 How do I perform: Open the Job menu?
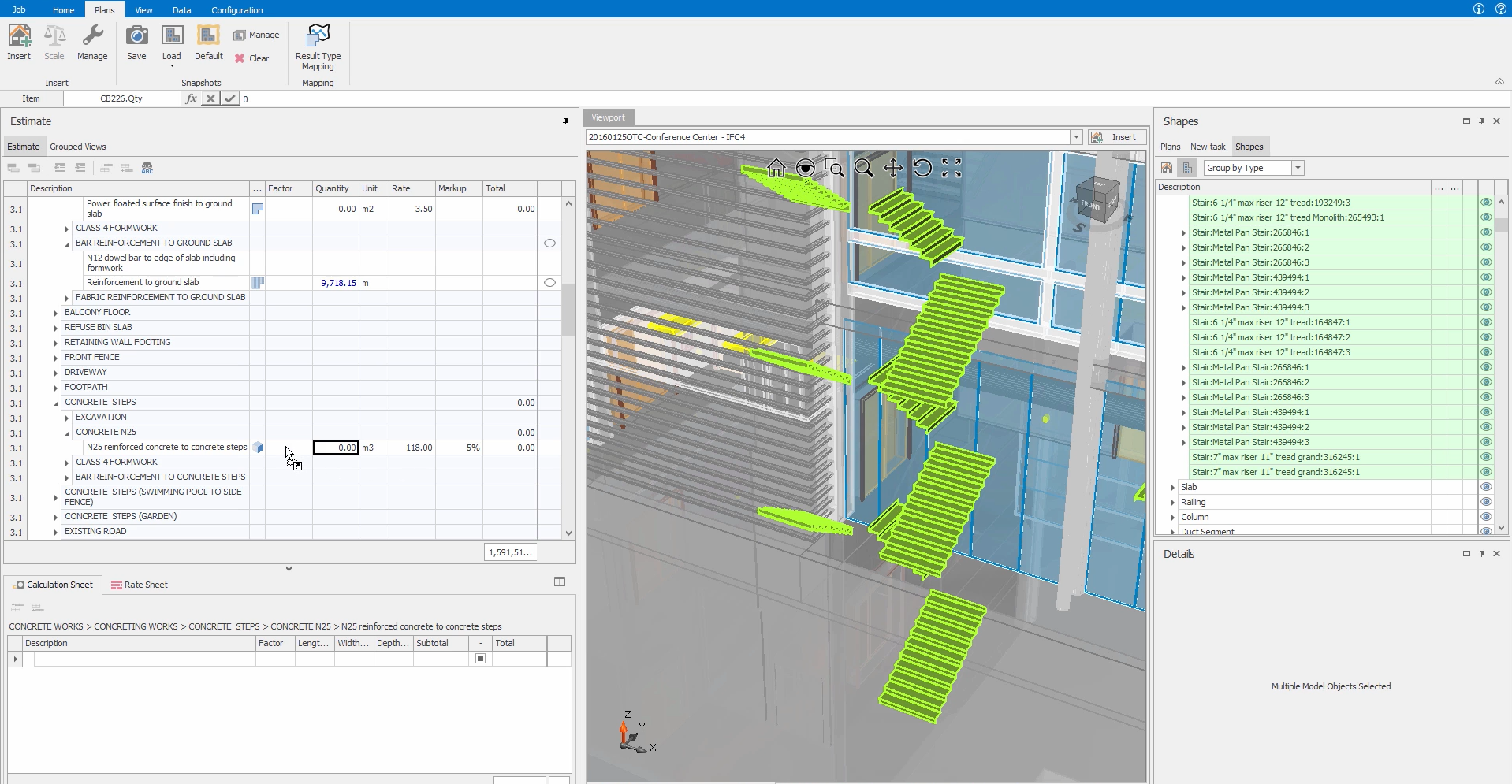[x=19, y=9]
